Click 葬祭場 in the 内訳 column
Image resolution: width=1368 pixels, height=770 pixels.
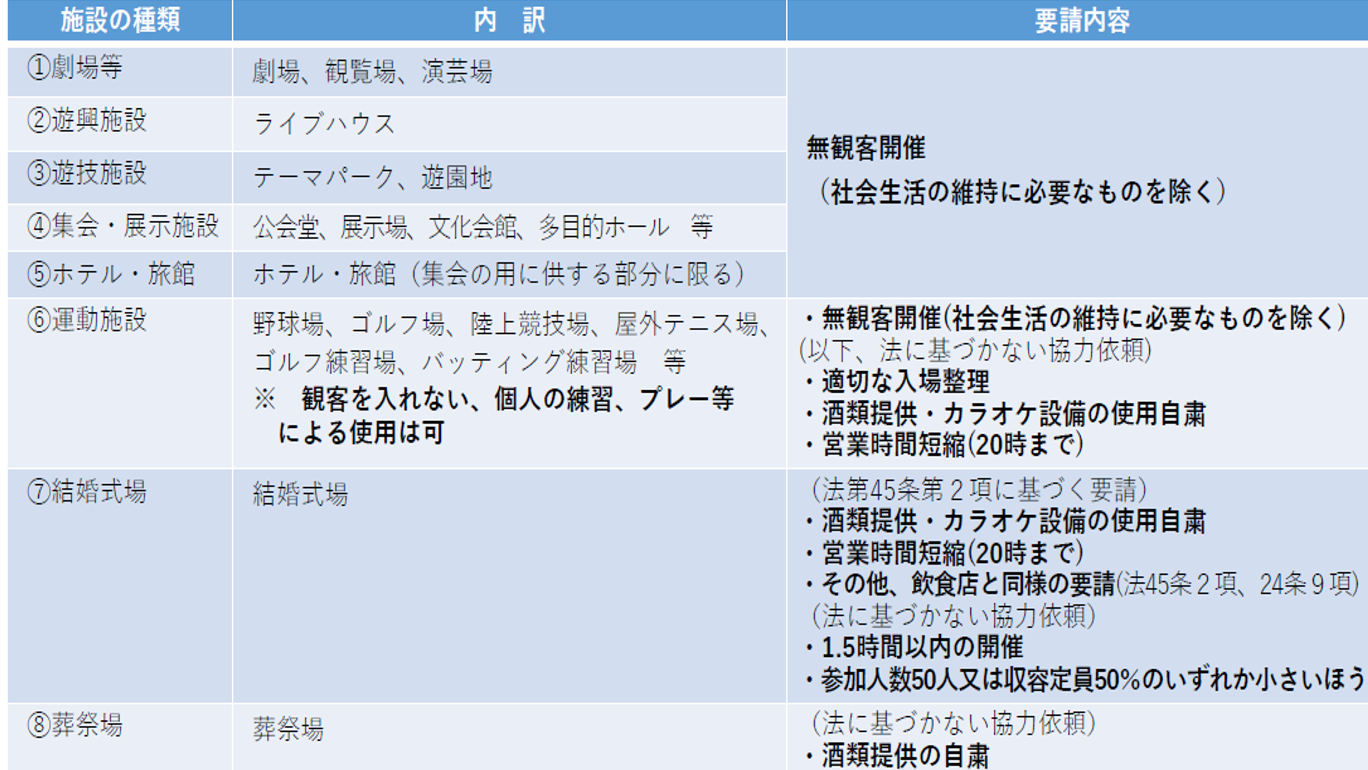click(288, 729)
